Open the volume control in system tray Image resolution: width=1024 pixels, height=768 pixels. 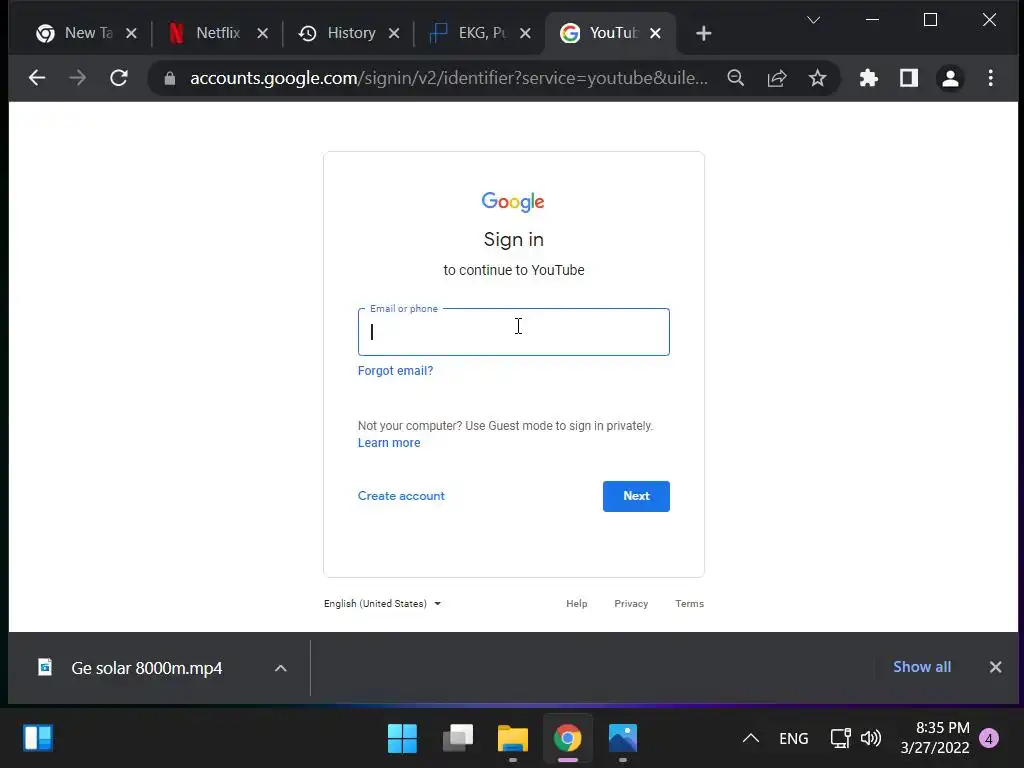(x=871, y=738)
